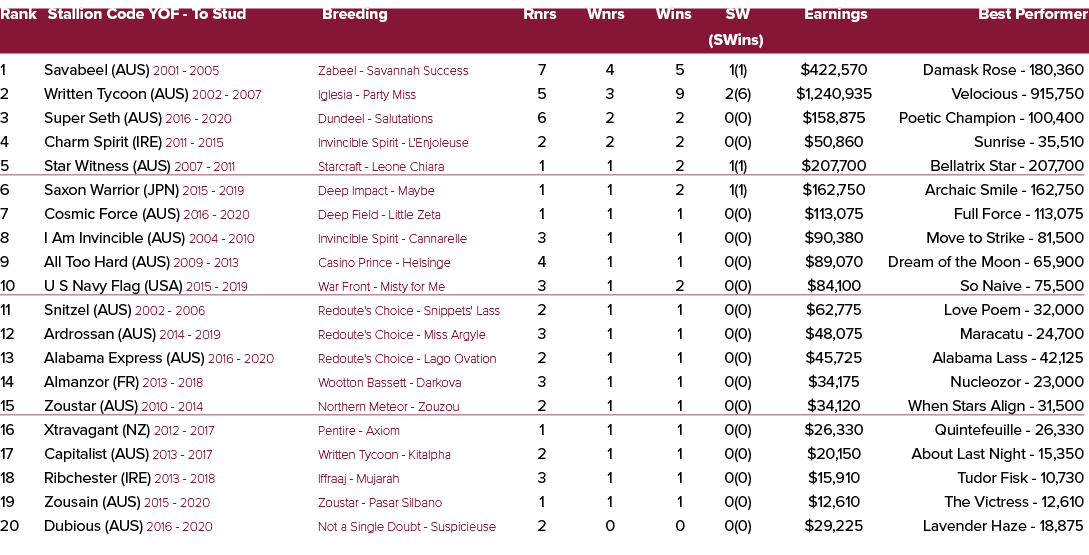Click best performer When Stars Align - 31,500
The height and width of the screenshot is (555, 1089).
click(995, 406)
